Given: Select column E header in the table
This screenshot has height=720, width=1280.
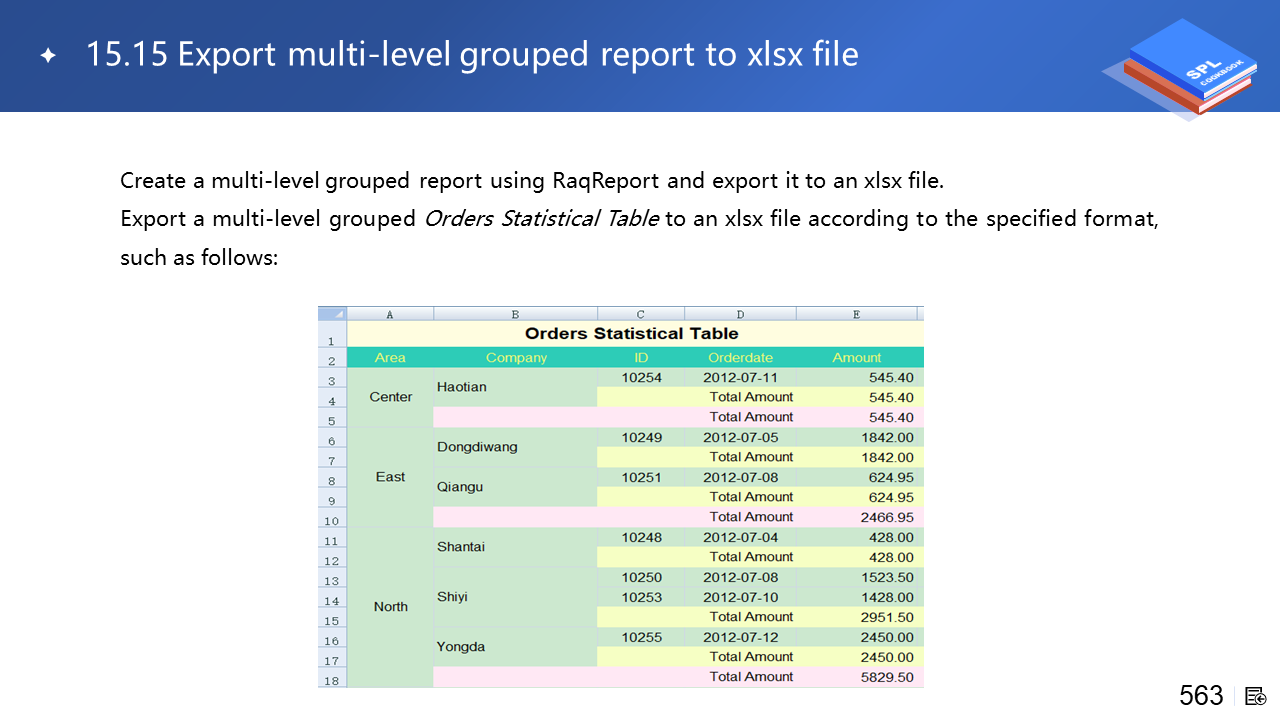Looking at the screenshot, I should [x=857, y=314].
